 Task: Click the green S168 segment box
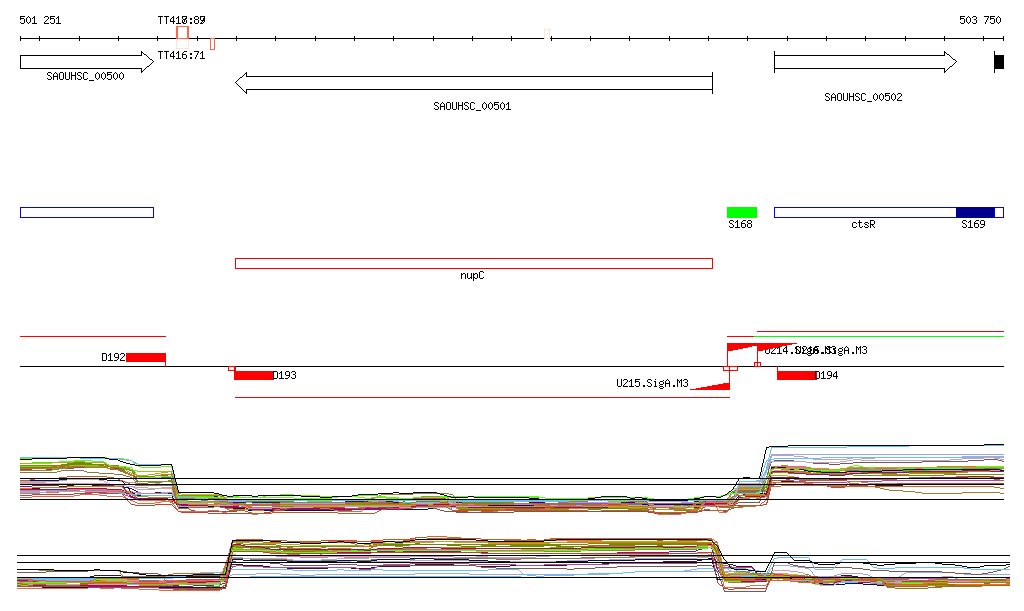(742, 212)
